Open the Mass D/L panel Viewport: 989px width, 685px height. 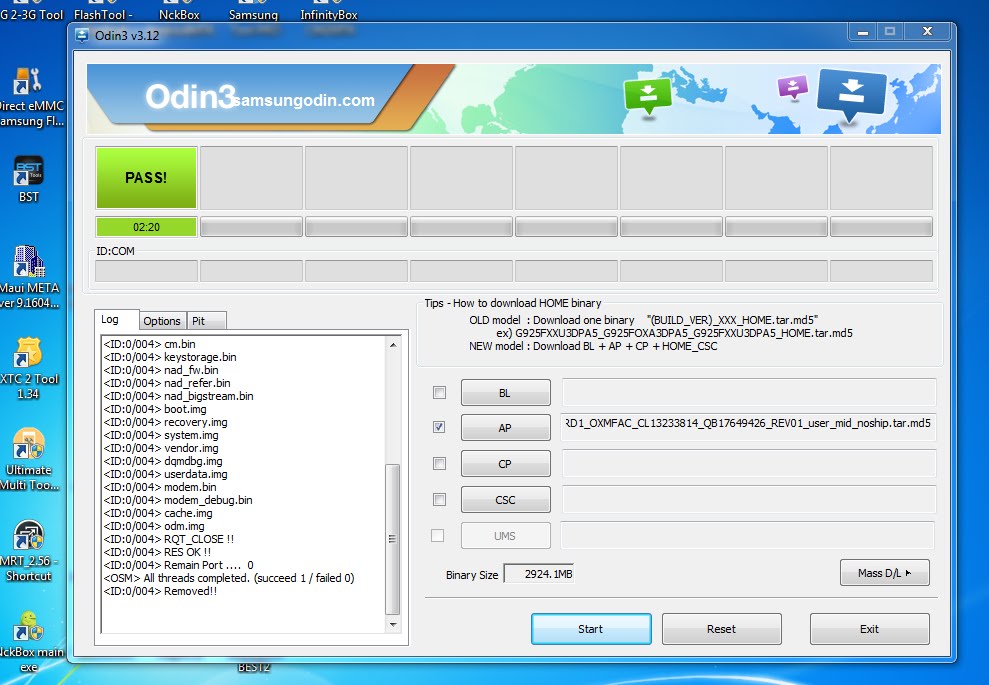tap(884, 572)
